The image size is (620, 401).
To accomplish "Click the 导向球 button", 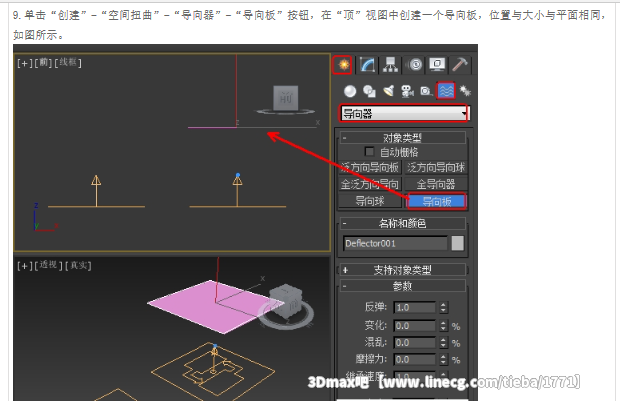I will pyautogui.click(x=370, y=201).
